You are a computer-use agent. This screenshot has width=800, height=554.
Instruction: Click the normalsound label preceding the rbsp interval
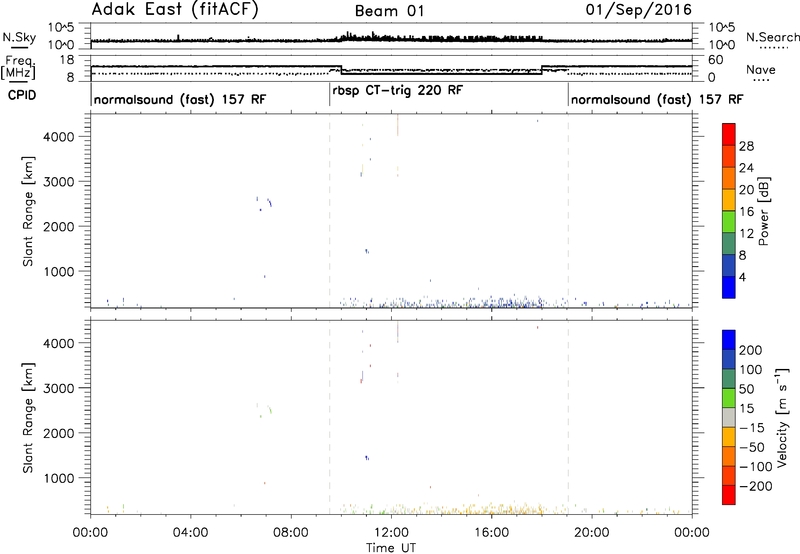[x=180, y=99]
